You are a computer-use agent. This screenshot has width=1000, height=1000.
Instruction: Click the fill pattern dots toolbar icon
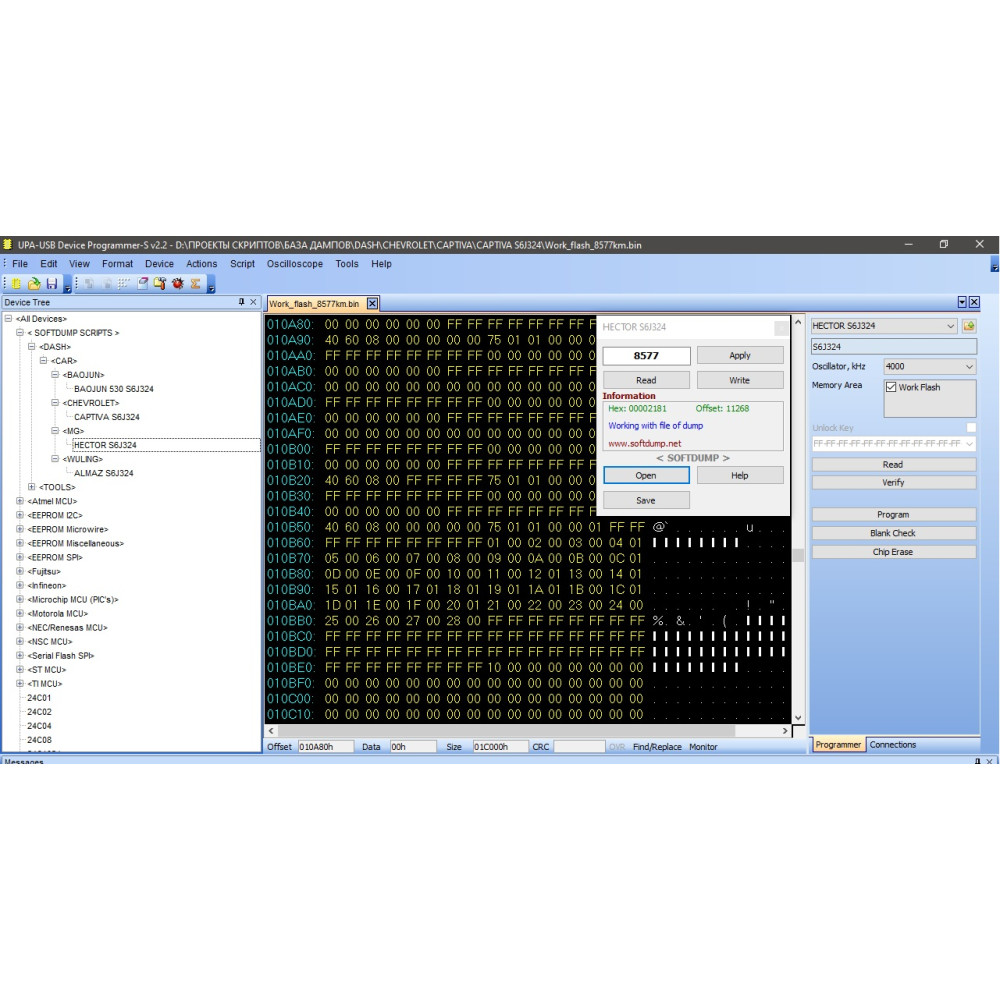coord(124,283)
